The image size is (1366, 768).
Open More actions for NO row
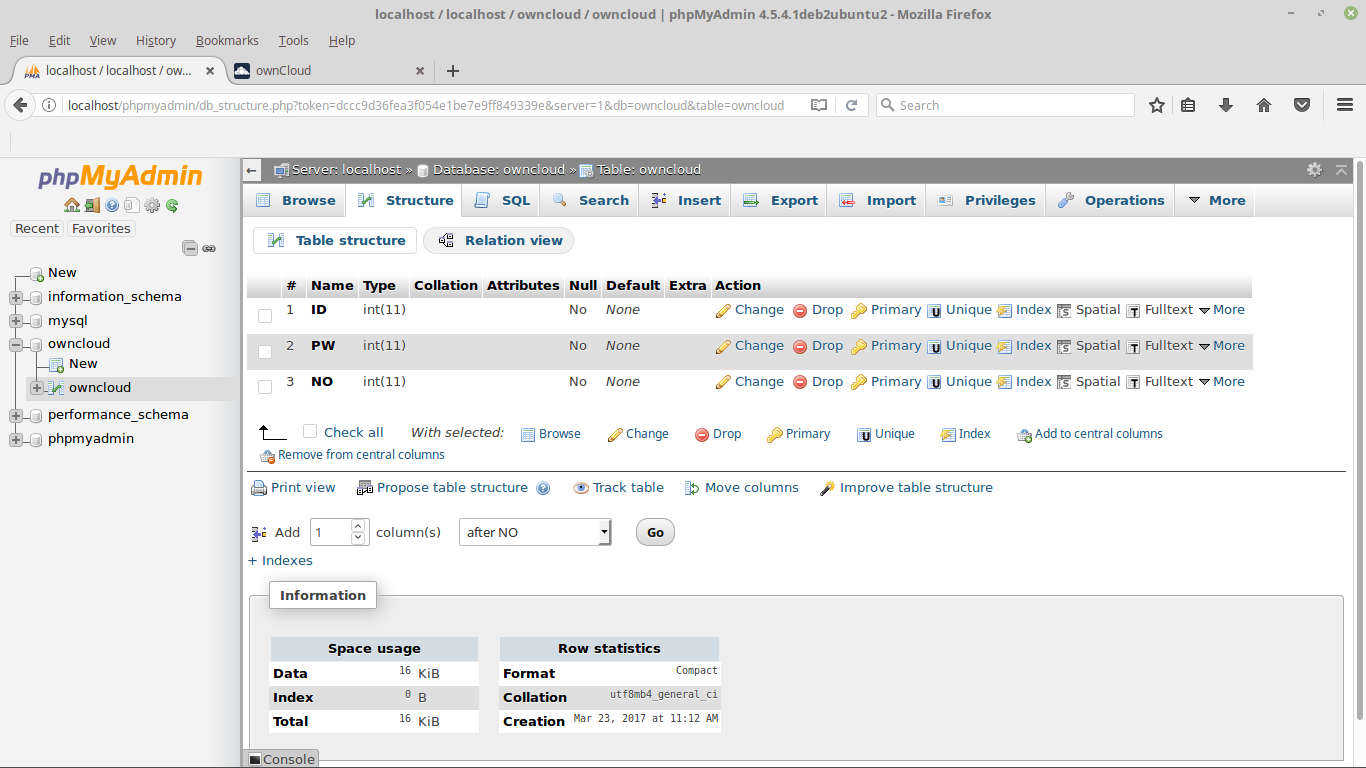pyautogui.click(x=1222, y=382)
